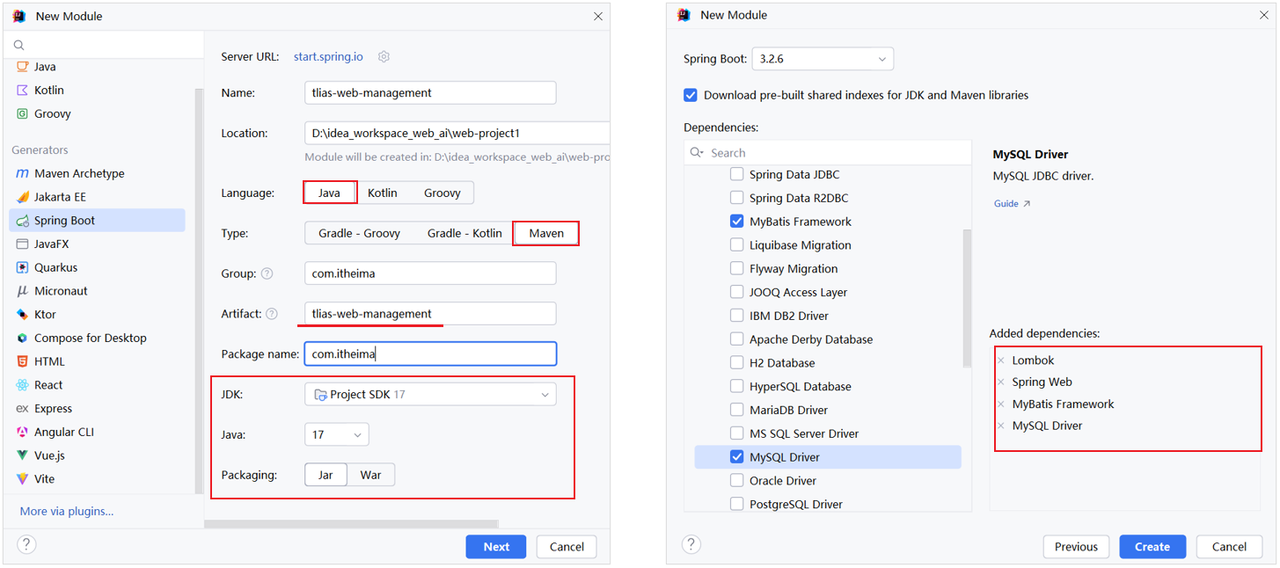This screenshot has height=568, width=1280.
Task: Choose the Jakarta EE generator icon
Action: [x=22, y=197]
